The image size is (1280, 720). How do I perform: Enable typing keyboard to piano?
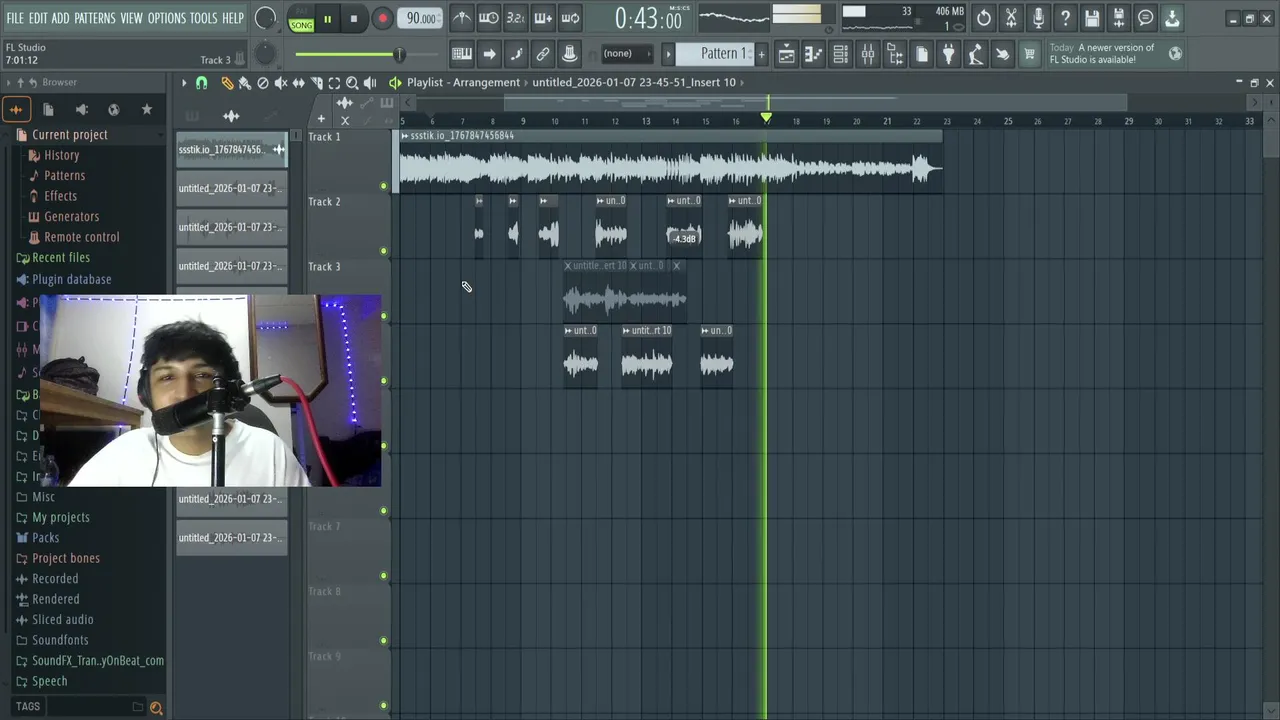[461, 54]
